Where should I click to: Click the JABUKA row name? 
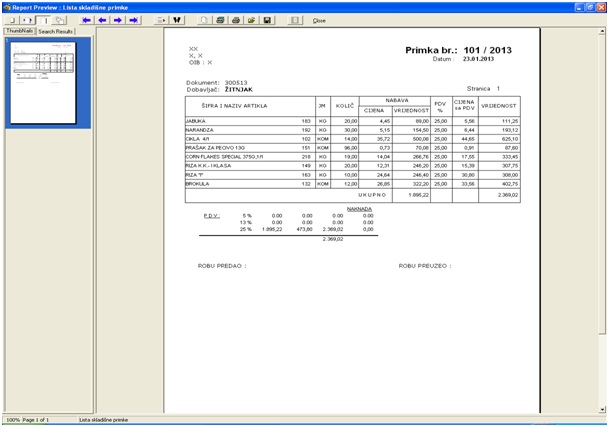tap(195, 121)
